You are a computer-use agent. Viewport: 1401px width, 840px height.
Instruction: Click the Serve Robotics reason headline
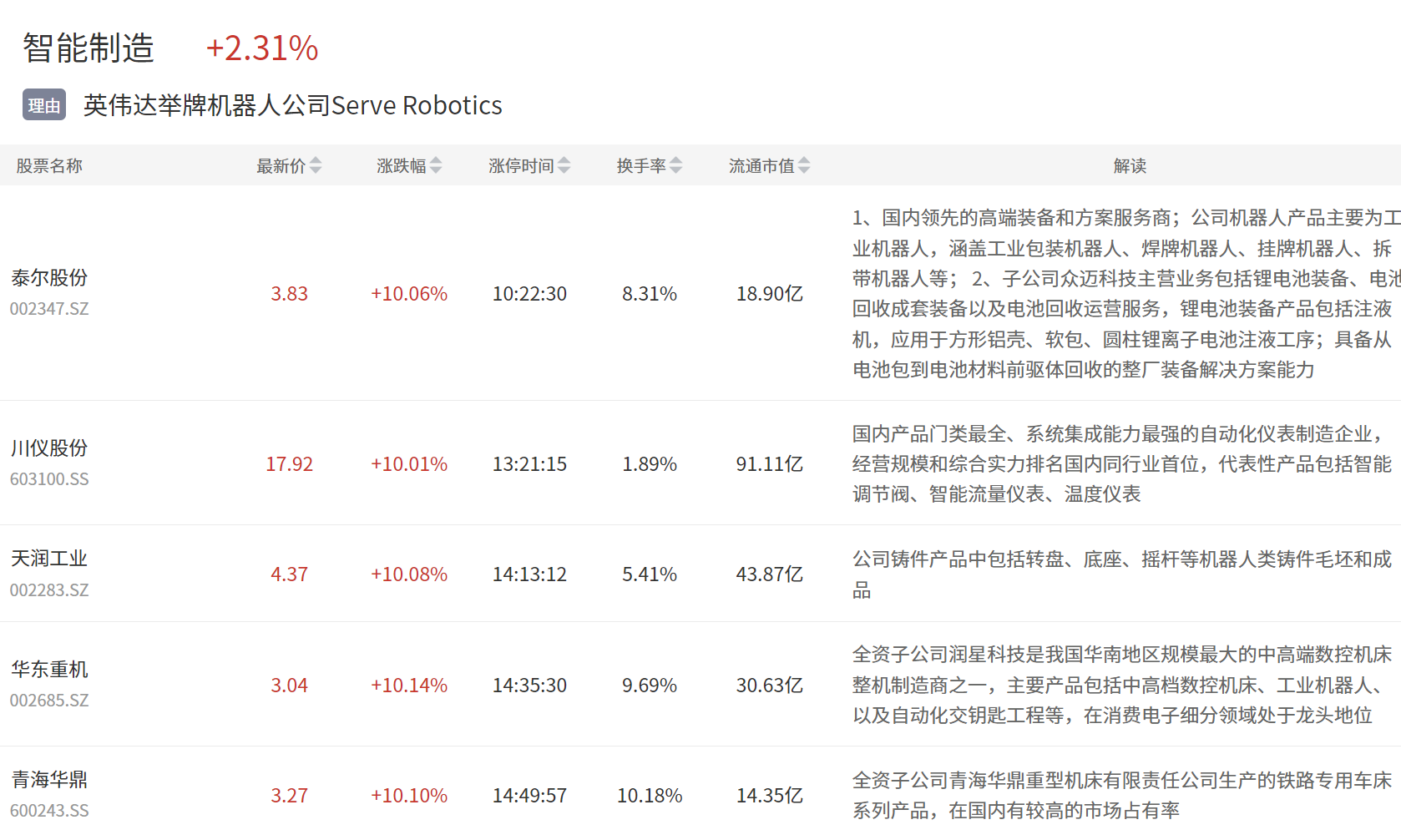click(292, 106)
